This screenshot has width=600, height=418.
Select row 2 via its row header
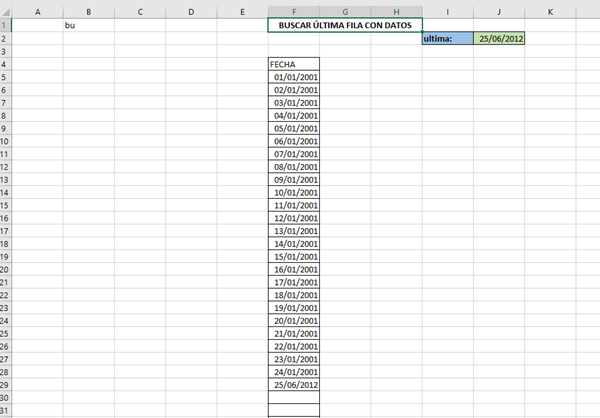[x=6, y=38]
